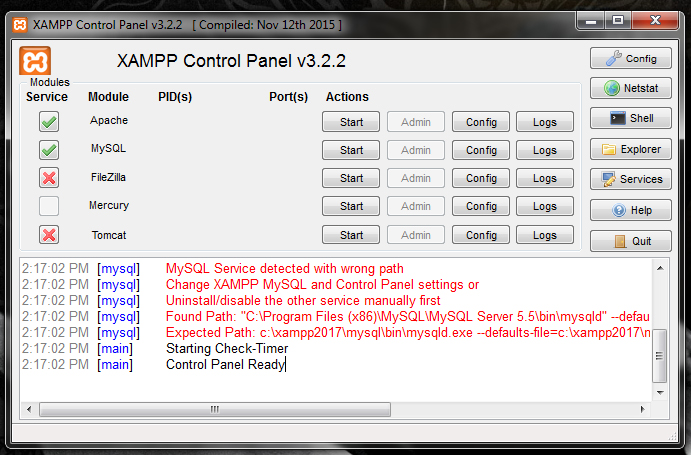The width and height of the screenshot is (691, 455).
Task: Start the Mercury module
Action: [351, 206]
